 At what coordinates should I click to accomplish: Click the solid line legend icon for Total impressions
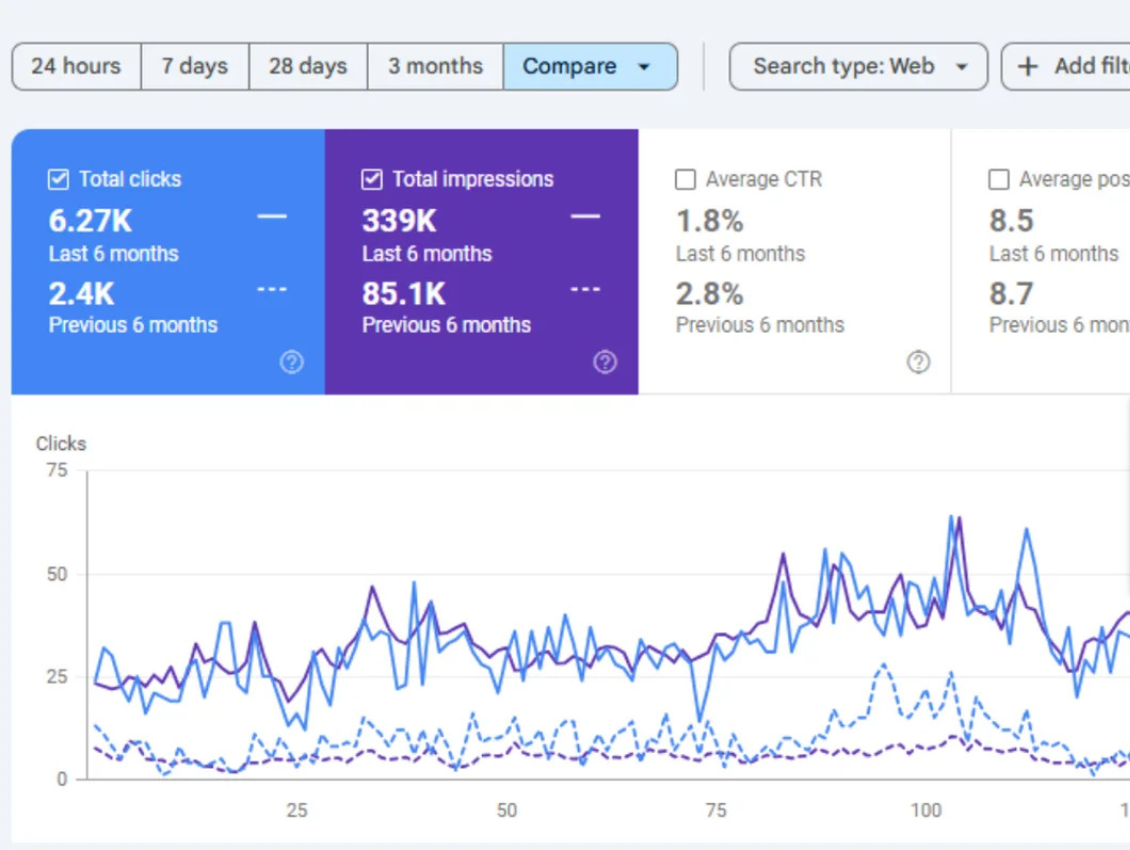tap(585, 215)
